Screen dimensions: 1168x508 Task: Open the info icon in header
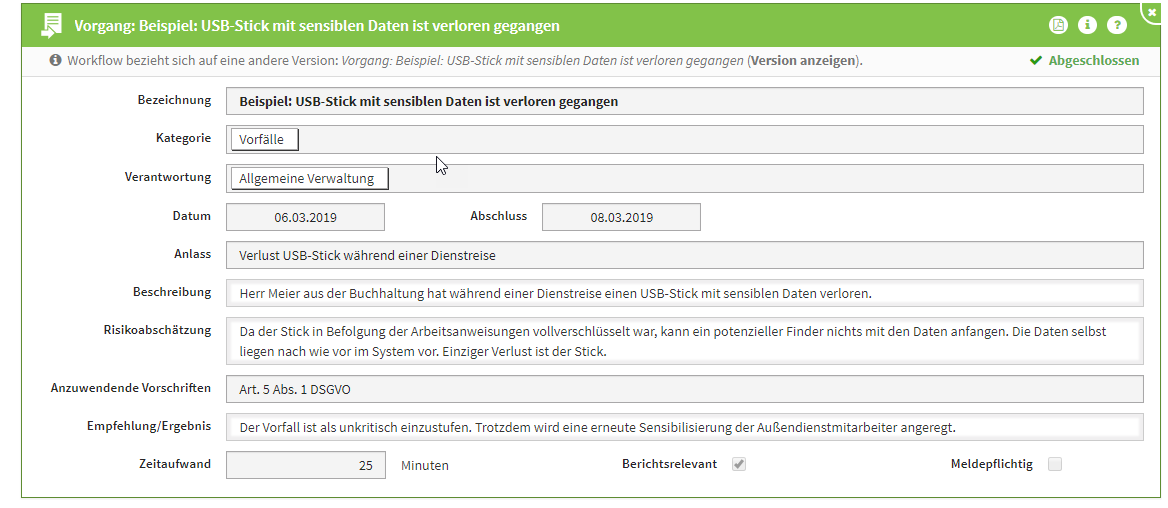(1087, 25)
